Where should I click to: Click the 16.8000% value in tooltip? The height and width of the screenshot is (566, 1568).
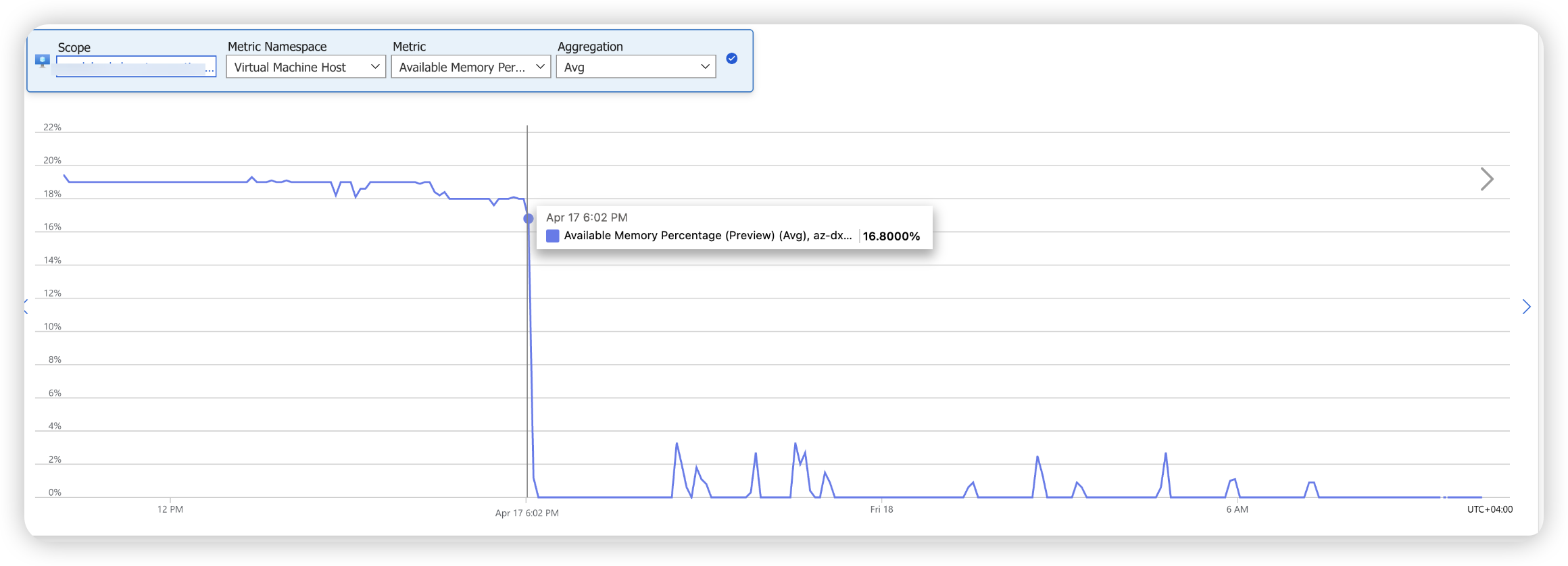891,236
